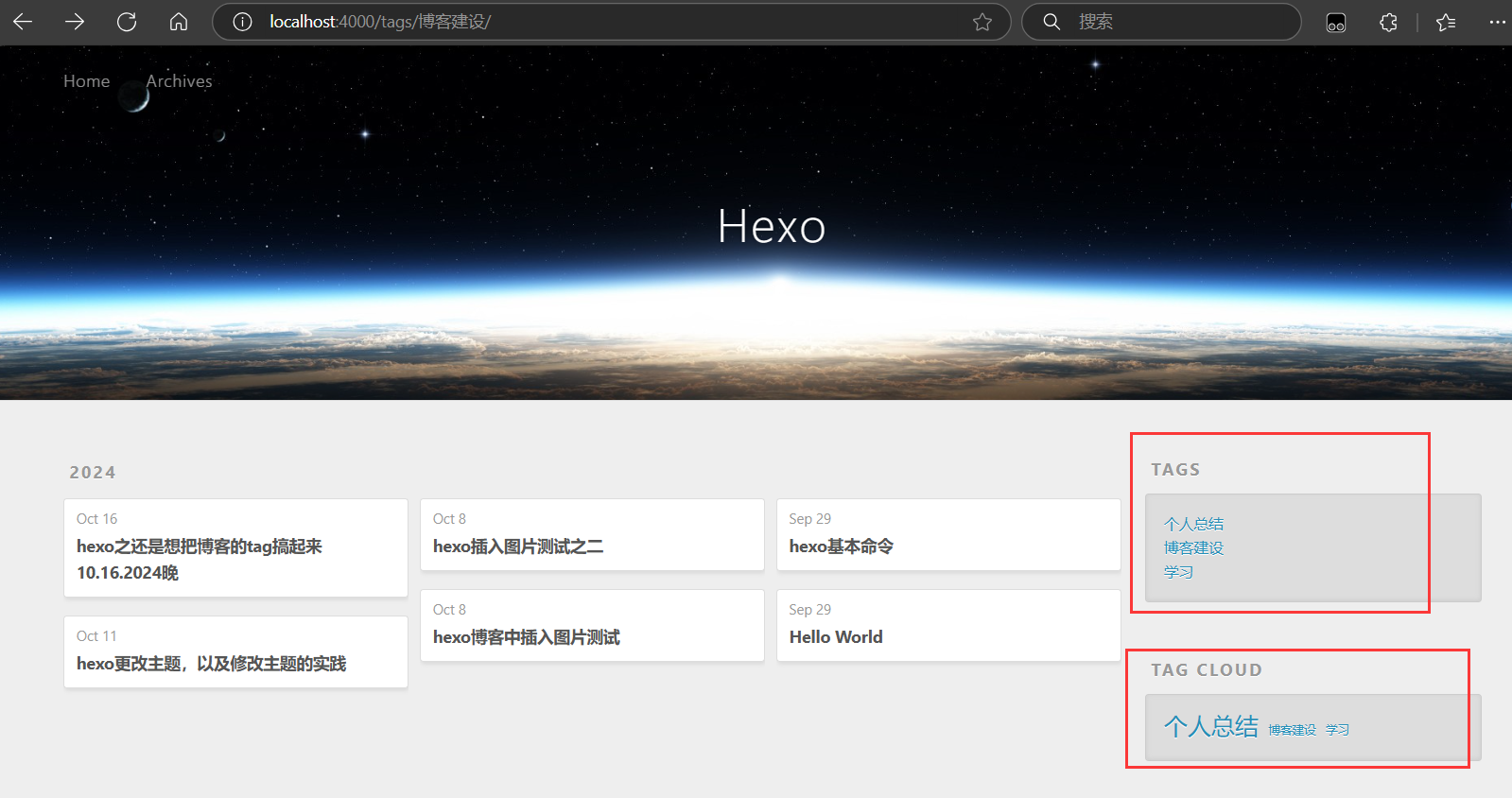Open post hexo插入图片测试之二
Screen dimensions: 1512x798
(518, 546)
